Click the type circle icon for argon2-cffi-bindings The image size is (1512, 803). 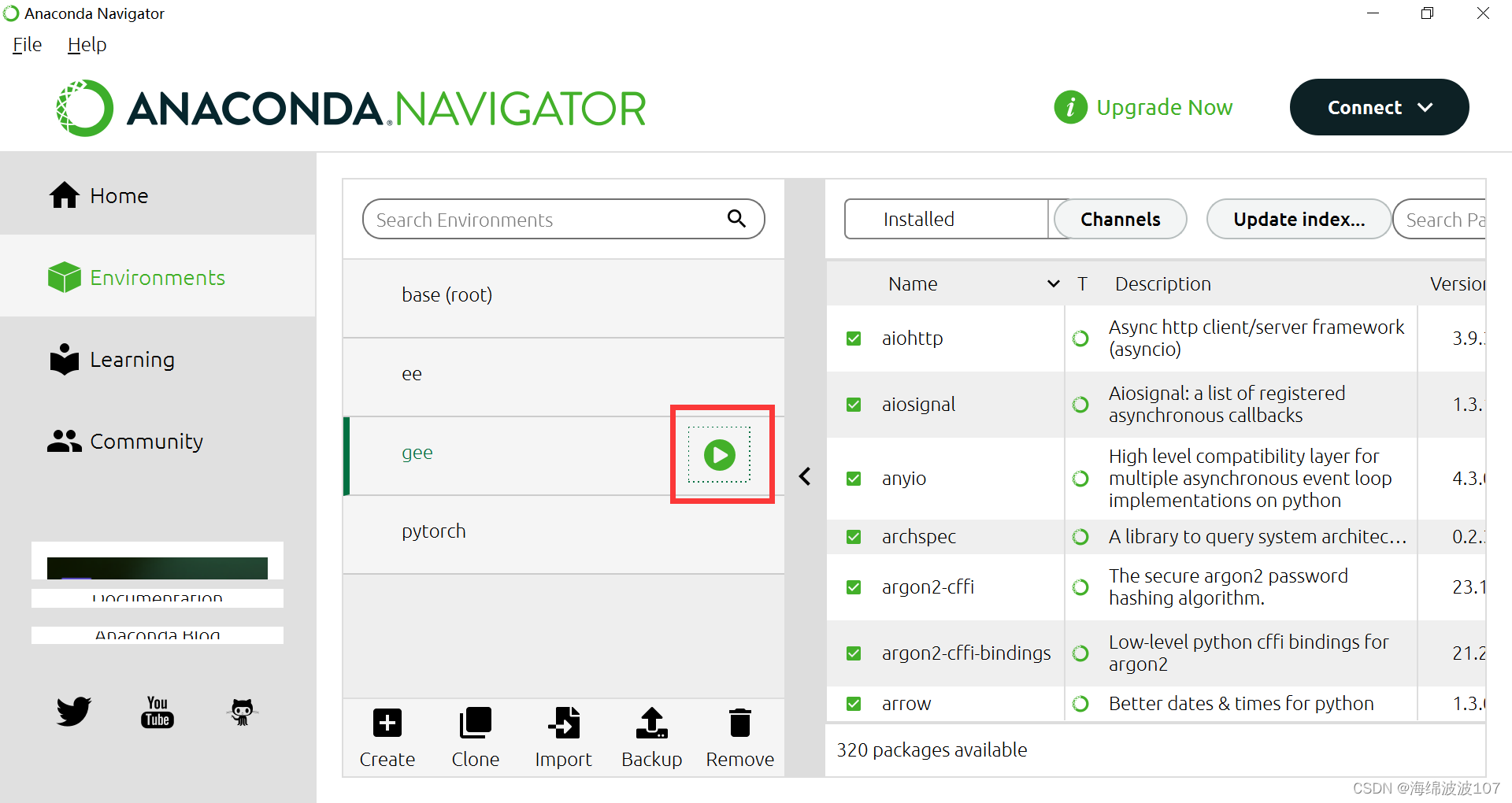pyautogui.click(x=1080, y=653)
